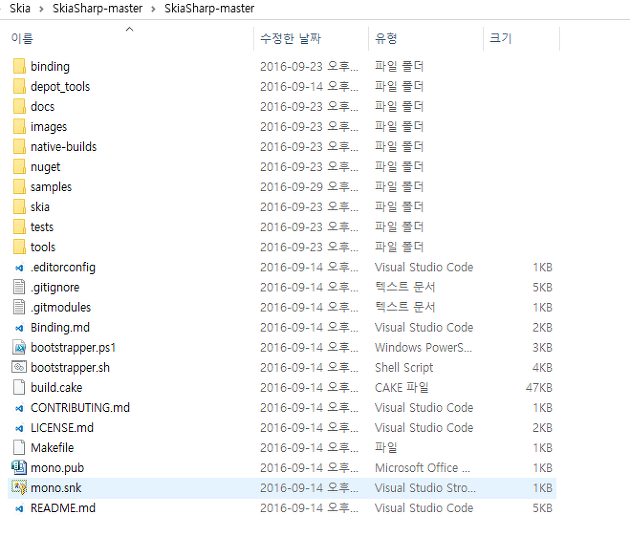Select the LICENSE.md file name

coord(62,428)
